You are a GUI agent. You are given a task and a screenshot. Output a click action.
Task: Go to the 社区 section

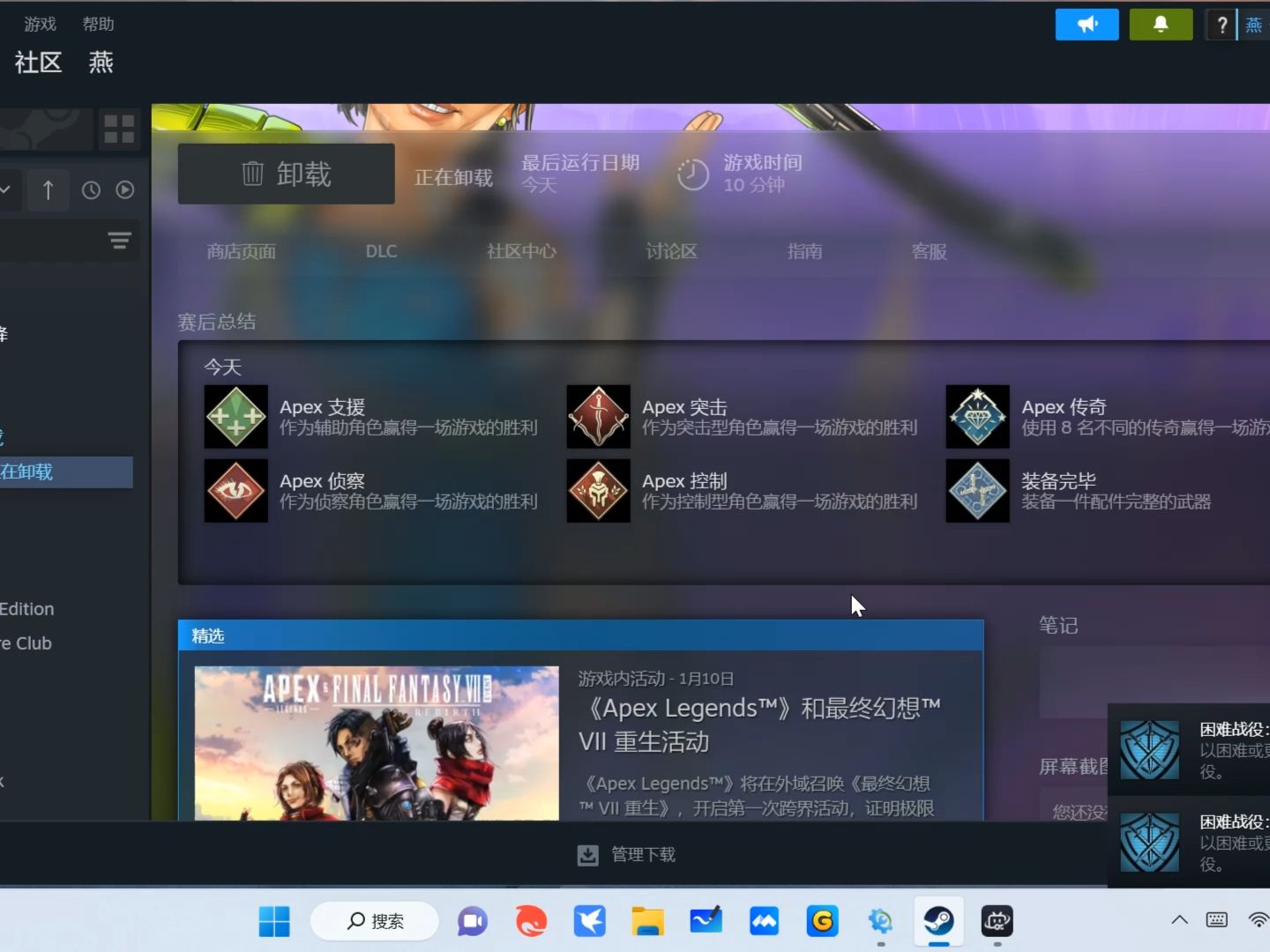(38, 63)
